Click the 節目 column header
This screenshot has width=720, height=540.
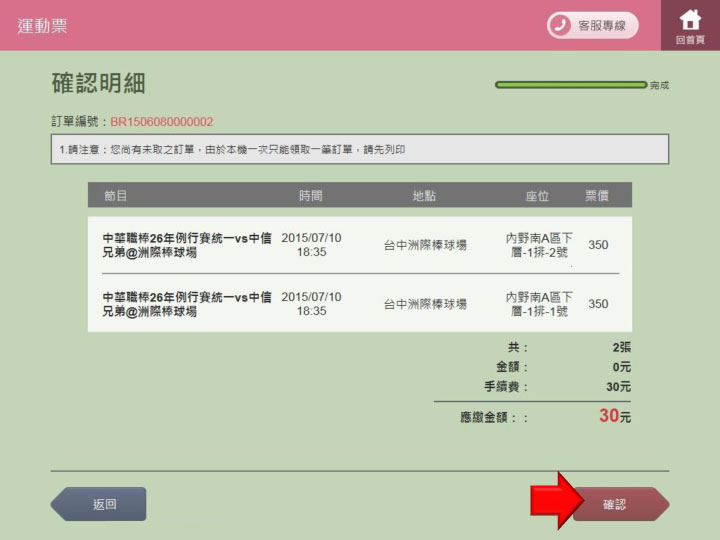(x=115, y=196)
